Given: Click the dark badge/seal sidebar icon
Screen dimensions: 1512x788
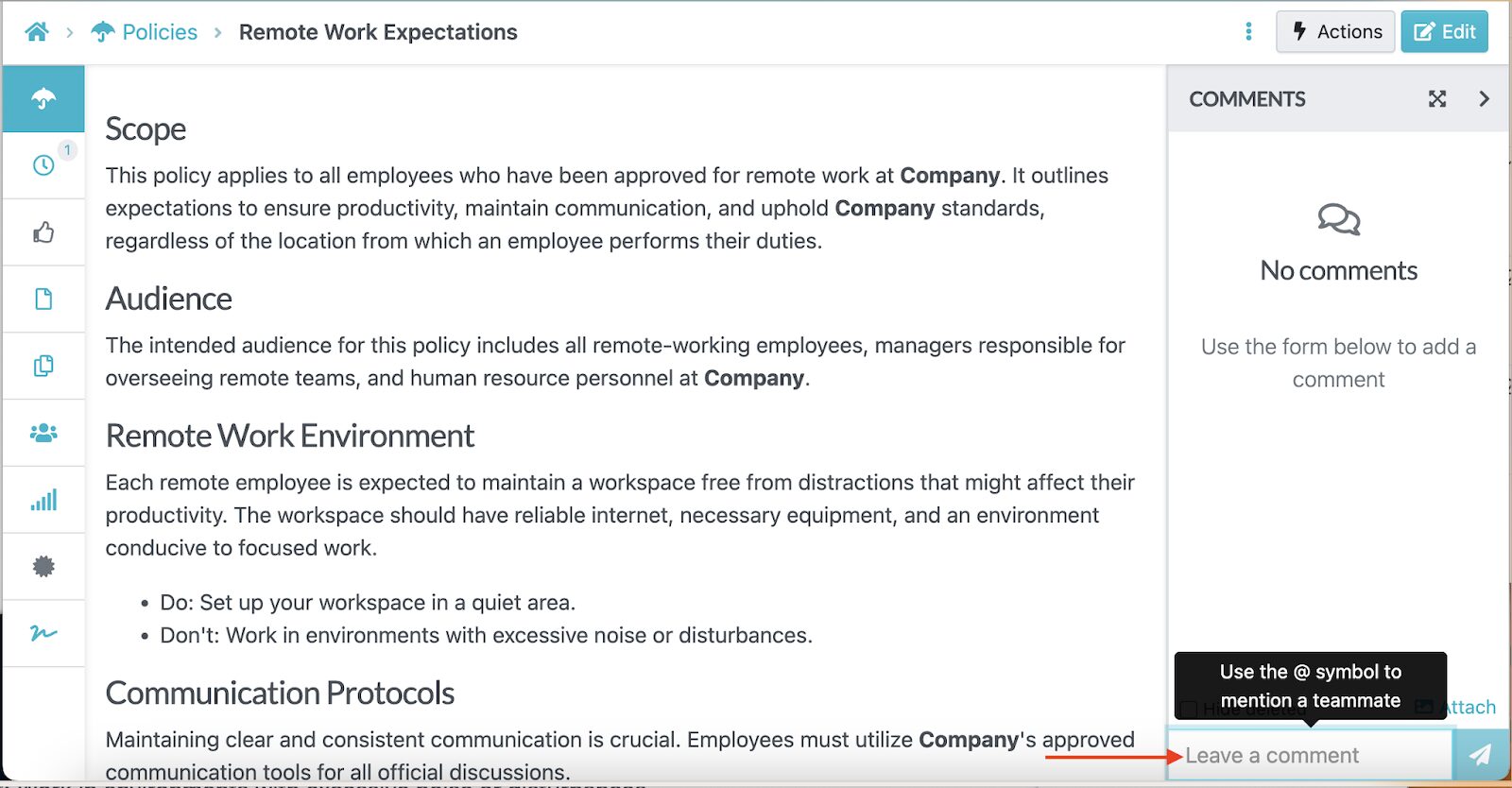Looking at the screenshot, I should pyautogui.click(x=43, y=567).
